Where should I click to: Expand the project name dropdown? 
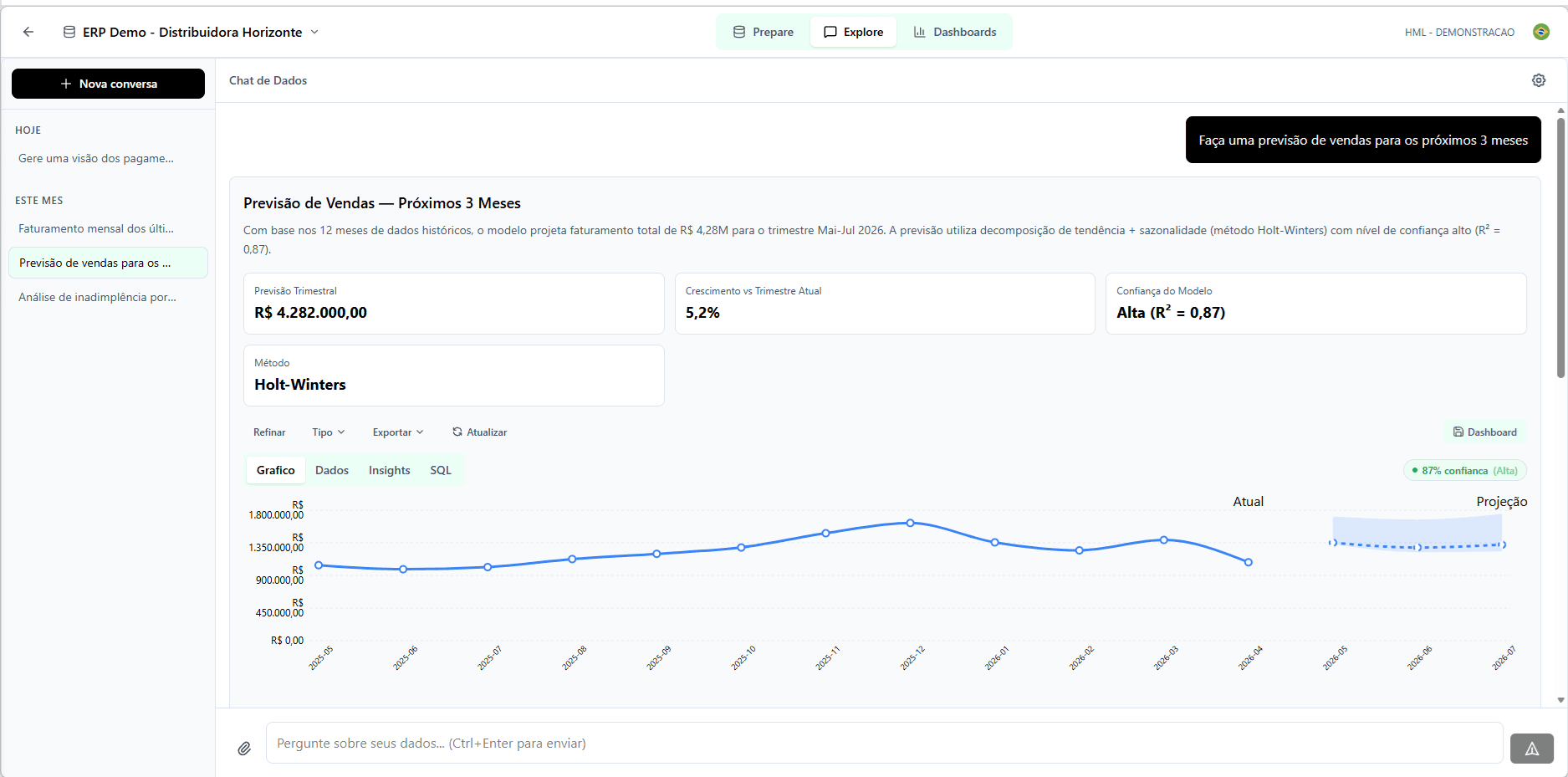pos(314,32)
